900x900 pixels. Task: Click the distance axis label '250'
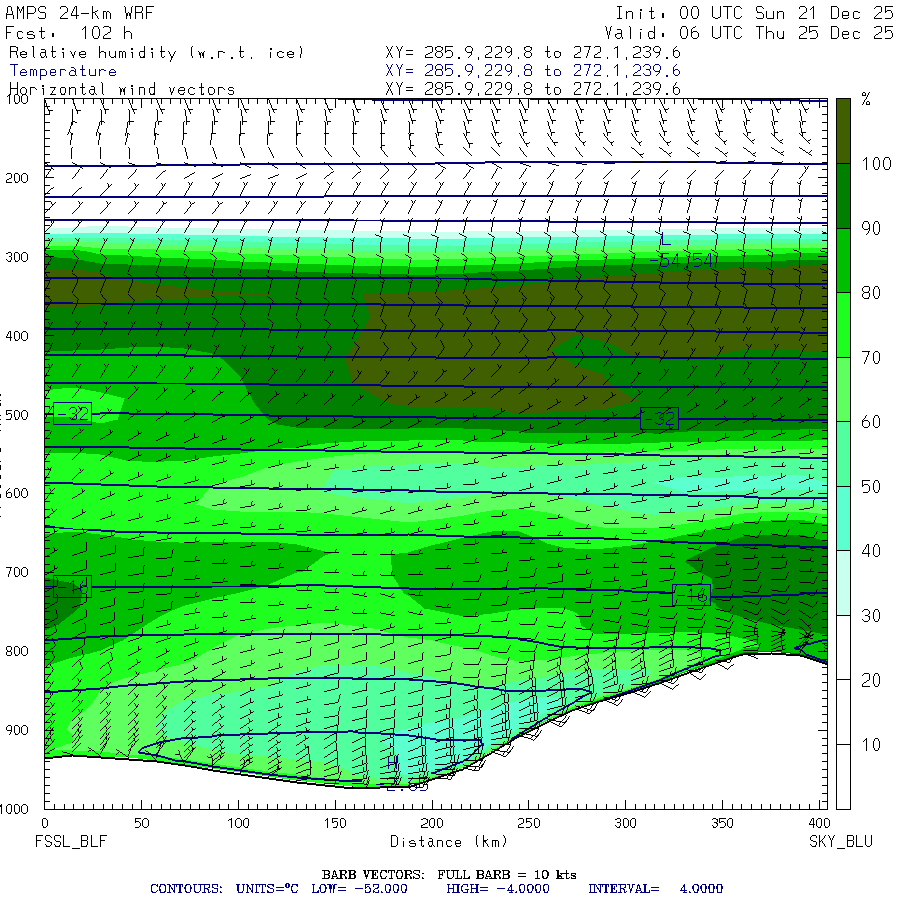528,823
